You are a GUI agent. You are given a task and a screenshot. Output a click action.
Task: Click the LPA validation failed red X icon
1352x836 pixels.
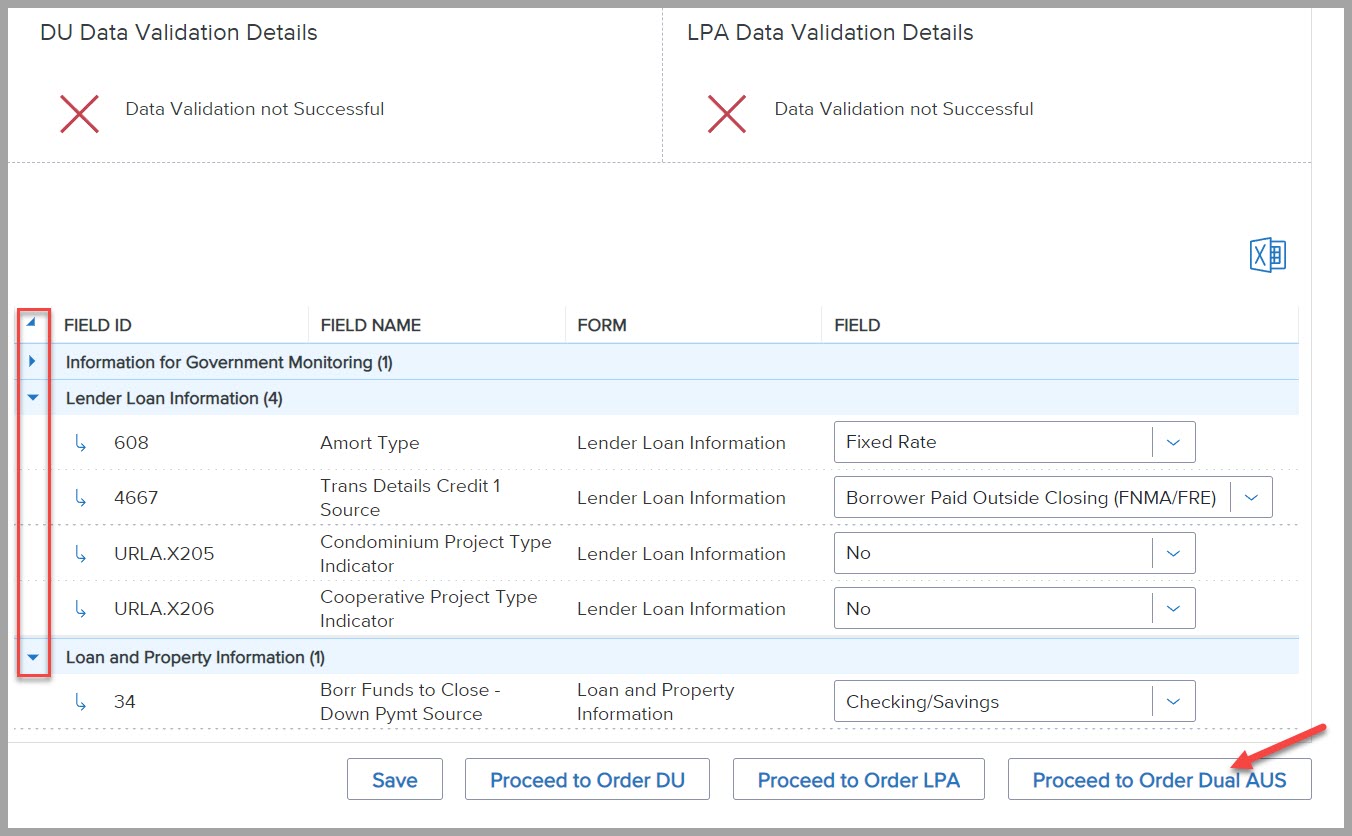tap(727, 114)
